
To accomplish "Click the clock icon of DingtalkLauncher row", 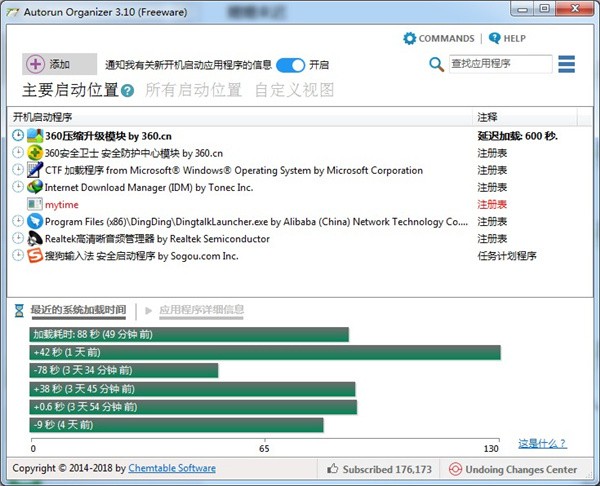I will 18,221.
